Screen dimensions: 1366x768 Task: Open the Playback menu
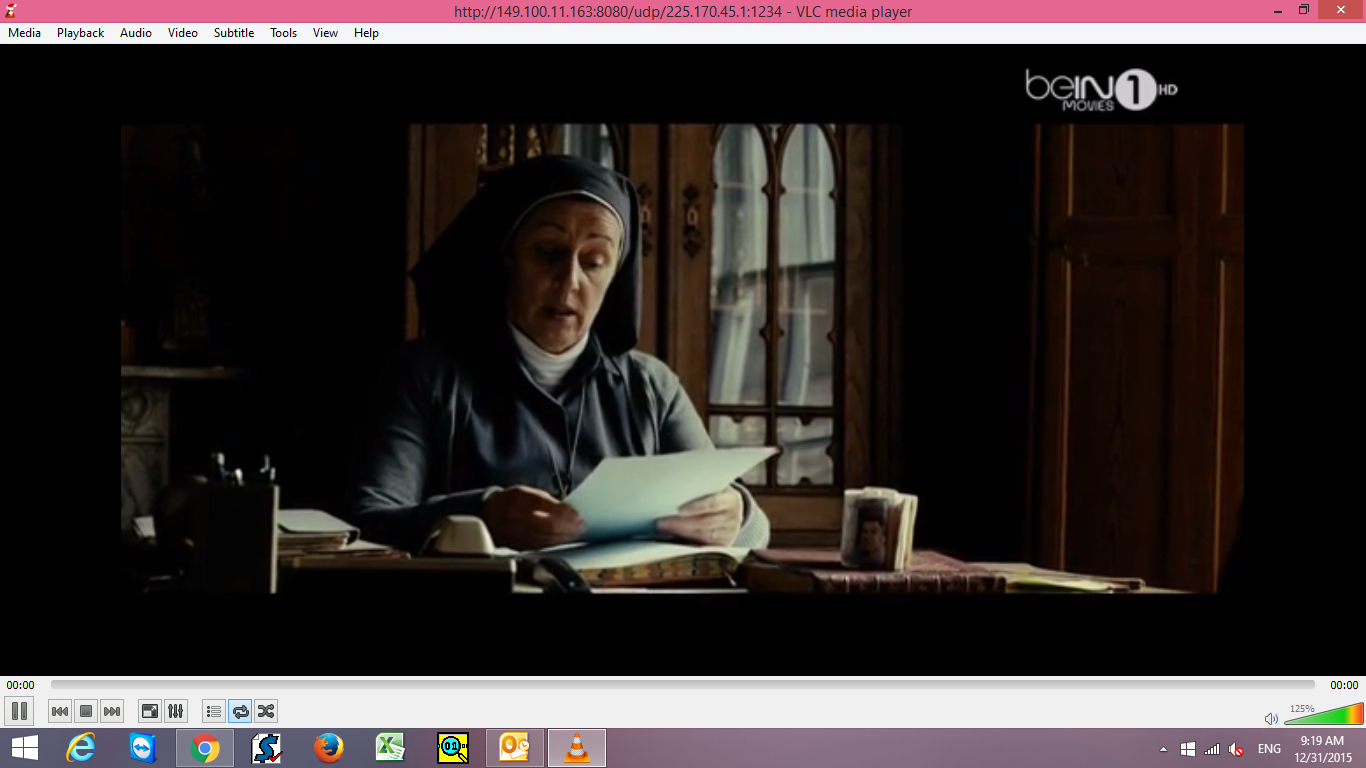click(80, 33)
